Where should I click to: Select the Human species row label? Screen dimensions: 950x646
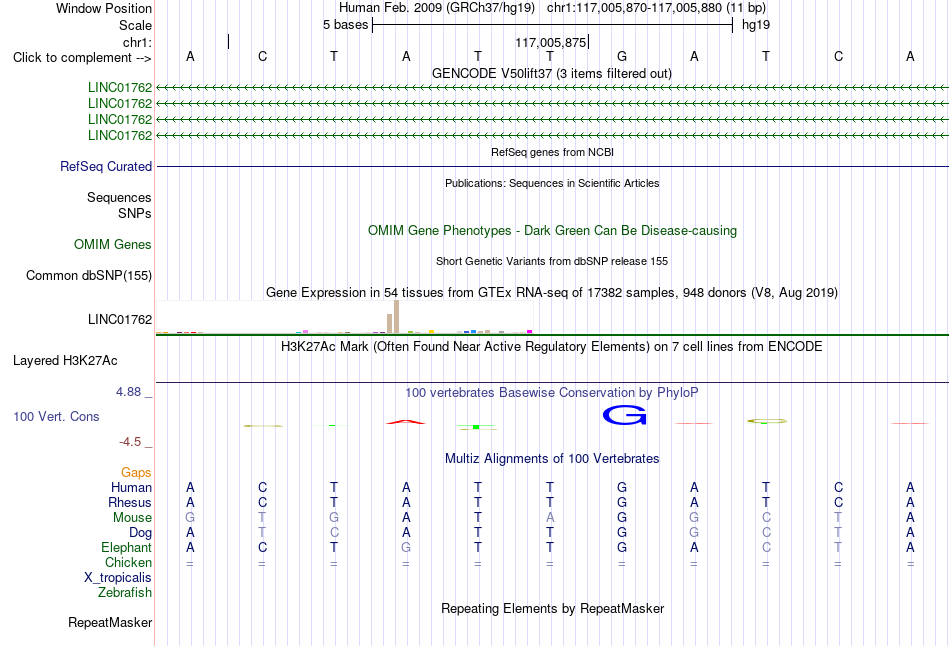pos(131,487)
